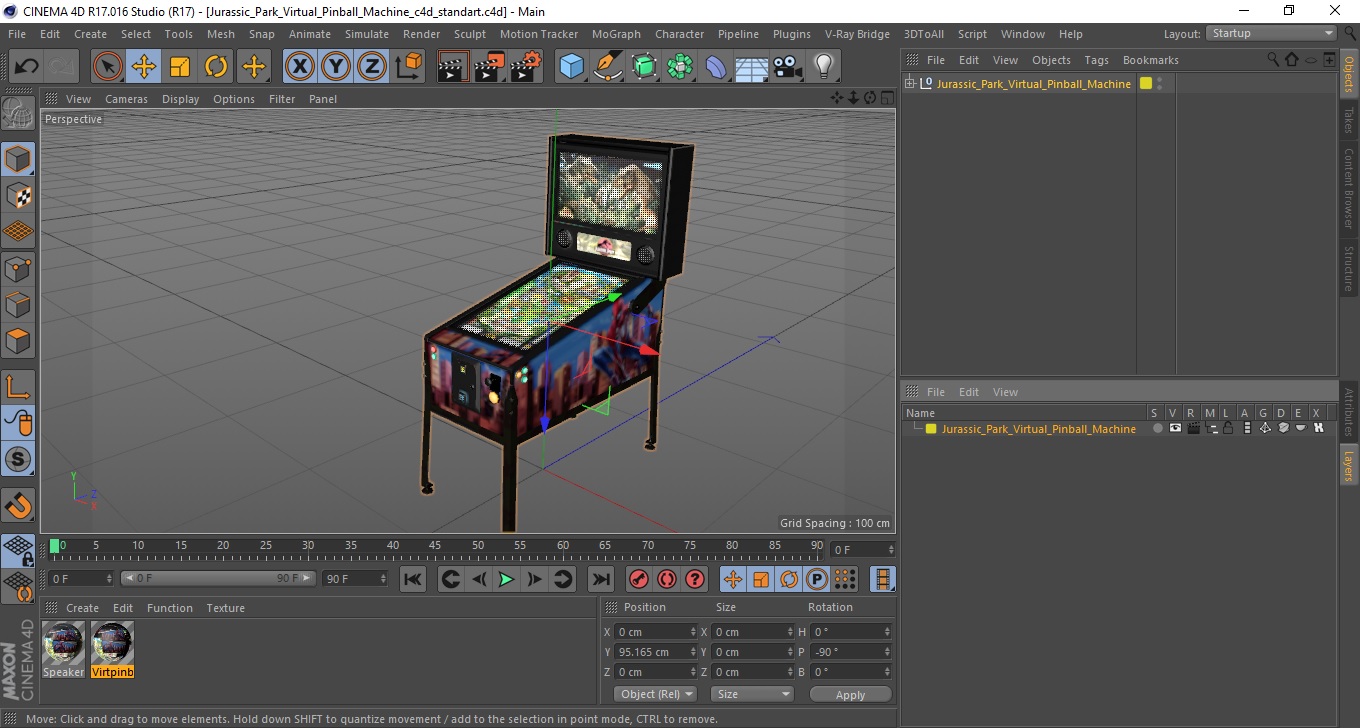Open the Size mode dropdown
The height and width of the screenshot is (728, 1360).
click(x=752, y=694)
